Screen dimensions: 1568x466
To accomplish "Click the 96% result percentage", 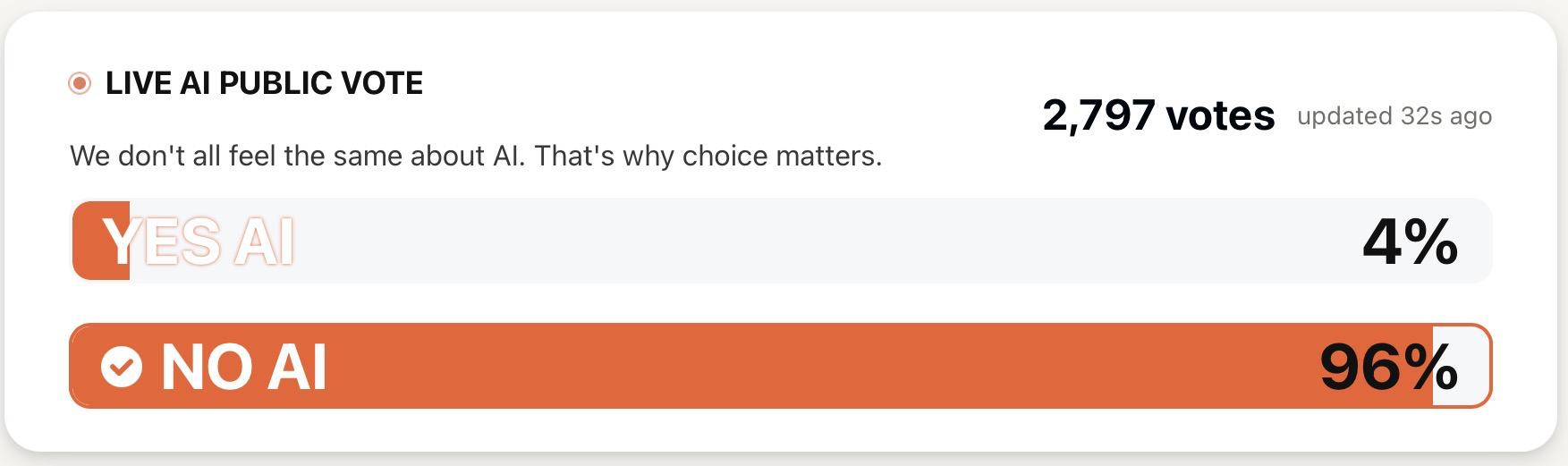I will [1388, 367].
